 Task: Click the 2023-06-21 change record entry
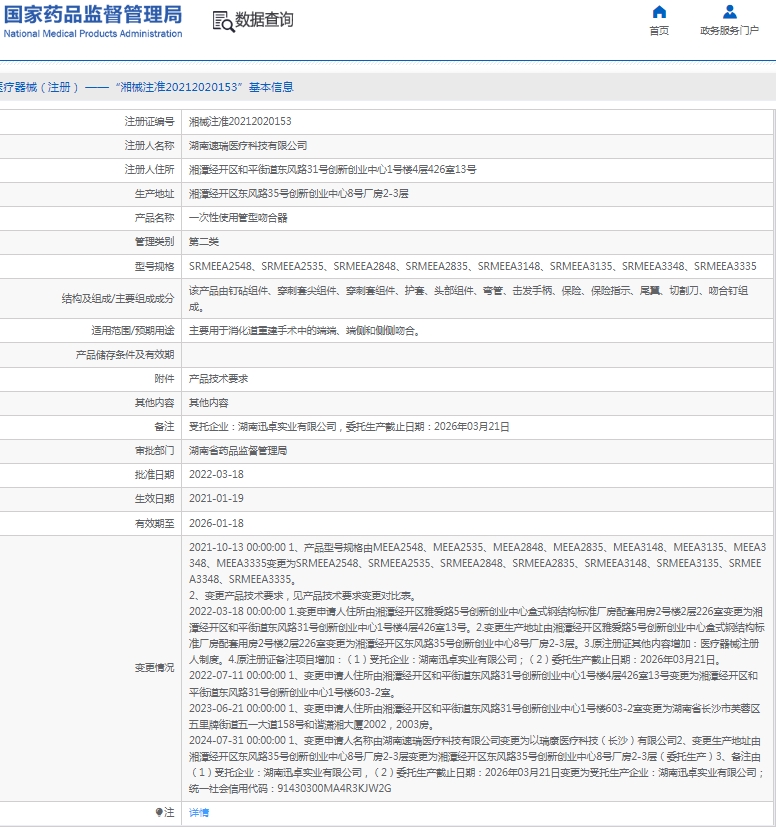click(x=474, y=716)
